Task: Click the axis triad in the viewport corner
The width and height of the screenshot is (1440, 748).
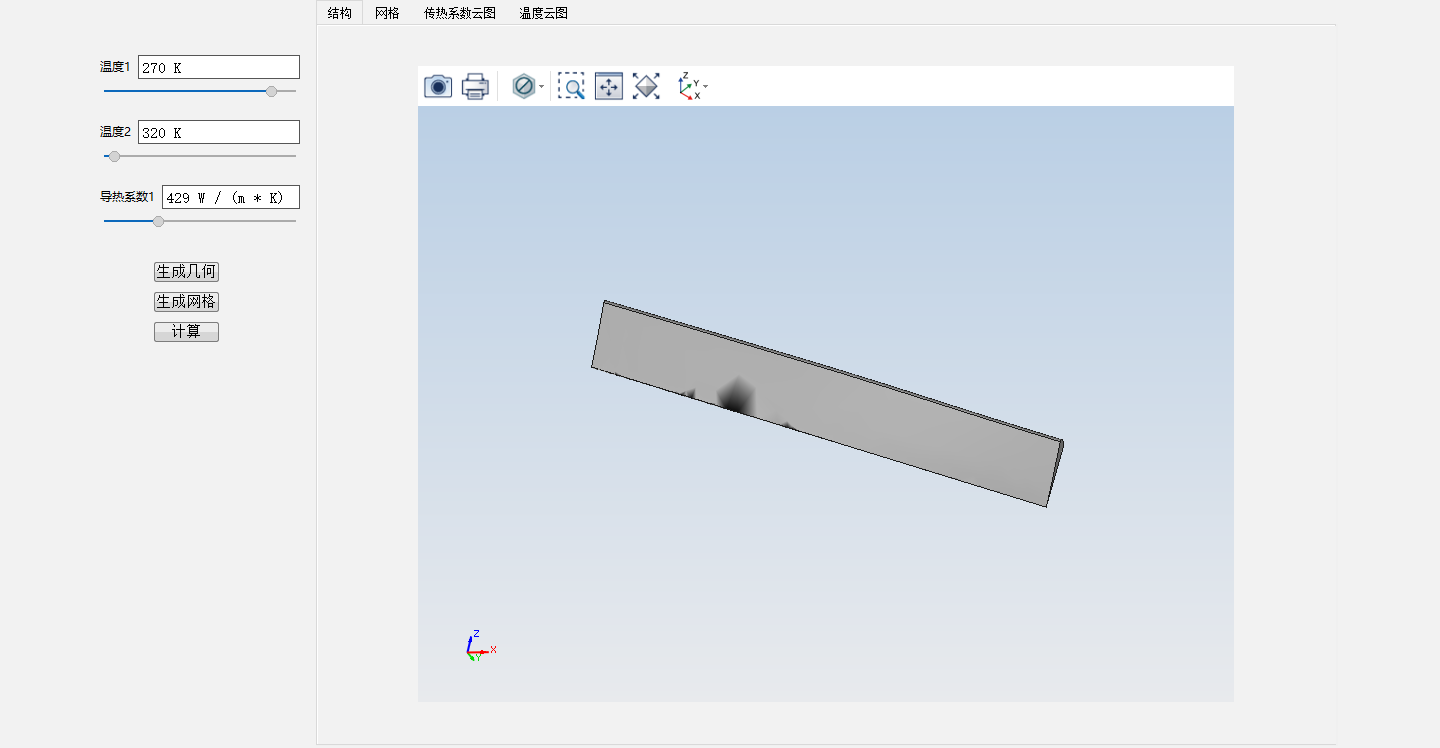Action: [479, 647]
